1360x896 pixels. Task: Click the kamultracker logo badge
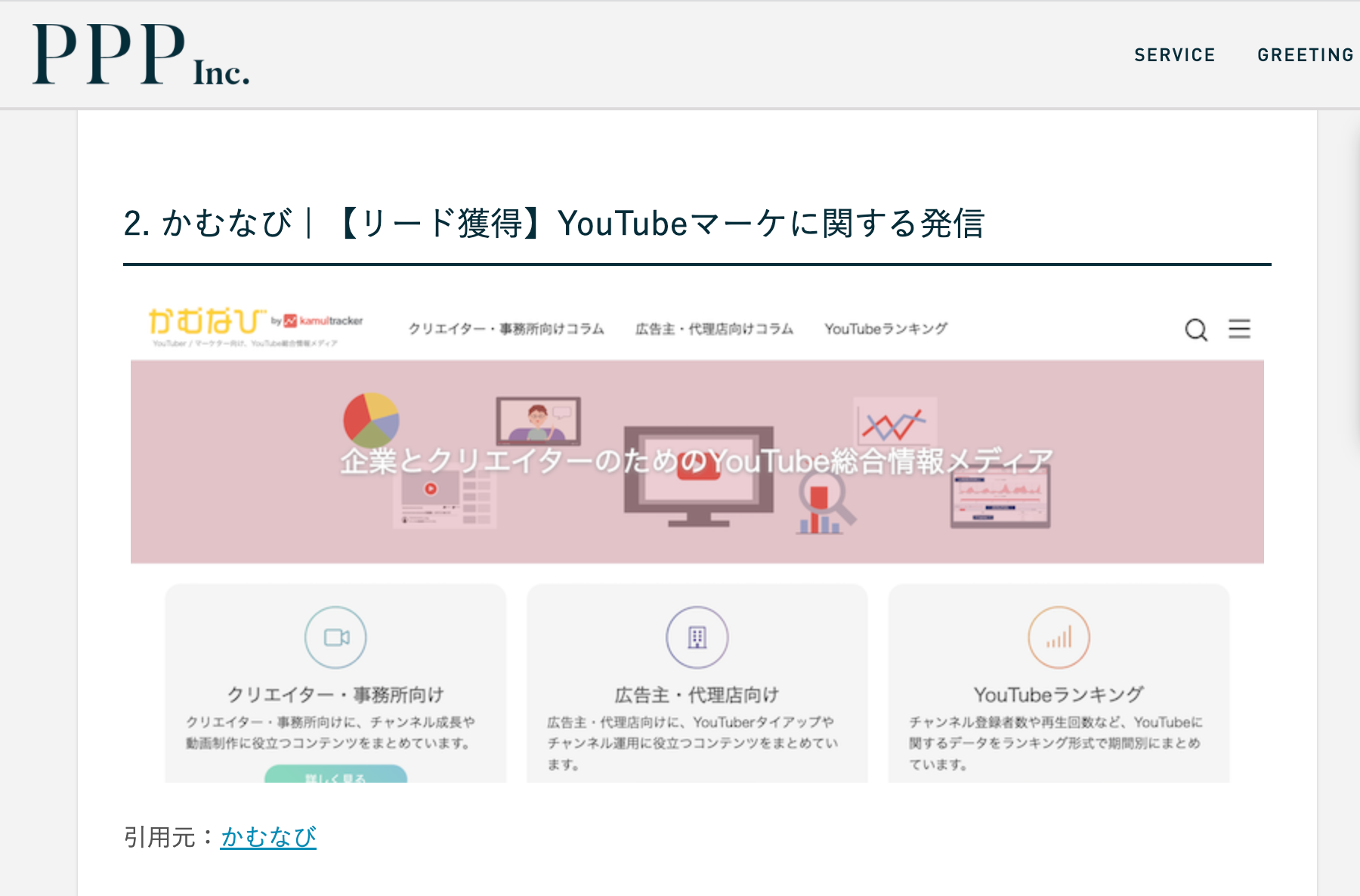pyautogui.click(x=323, y=321)
